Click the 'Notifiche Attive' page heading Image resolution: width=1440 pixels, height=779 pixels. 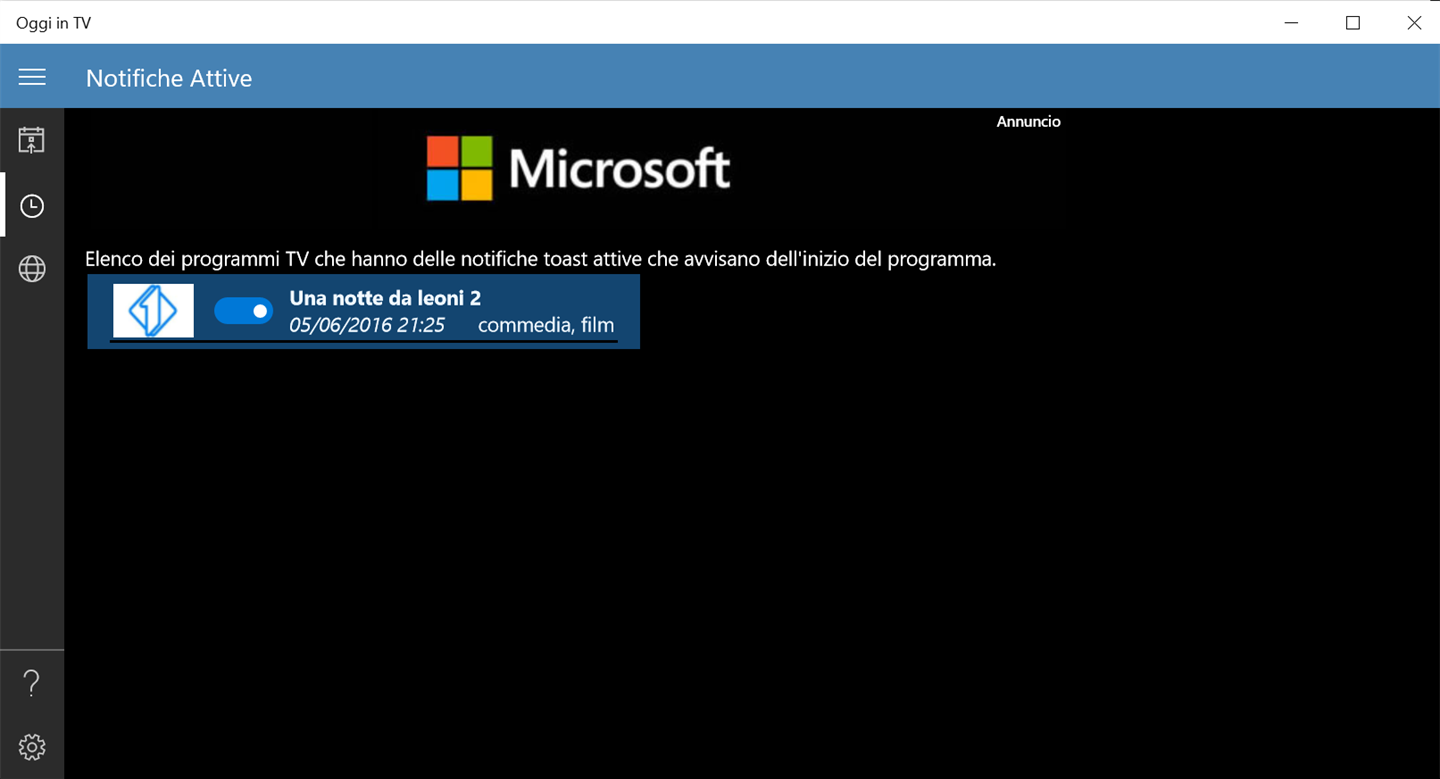tap(169, 78)
